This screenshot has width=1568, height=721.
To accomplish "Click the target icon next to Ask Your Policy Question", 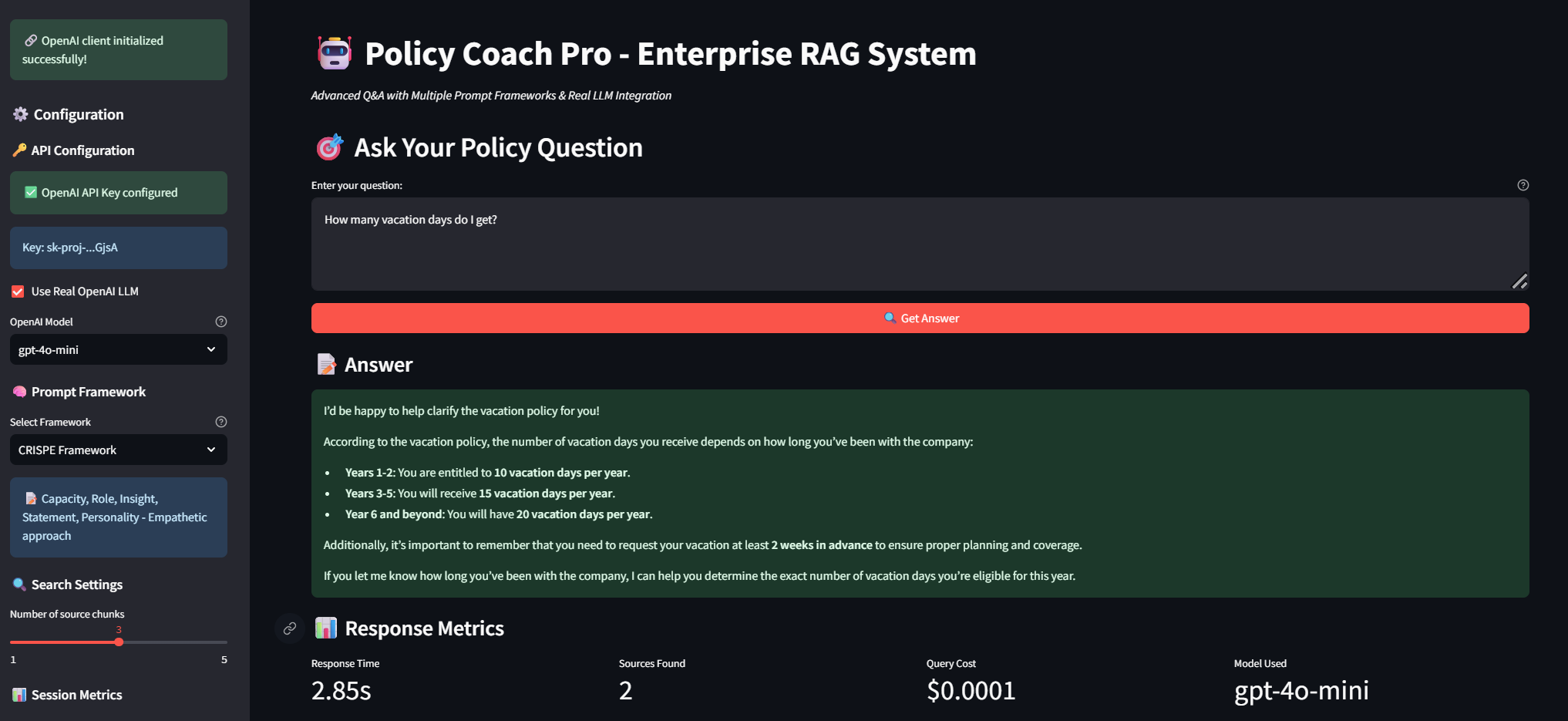I will (329, 147).
